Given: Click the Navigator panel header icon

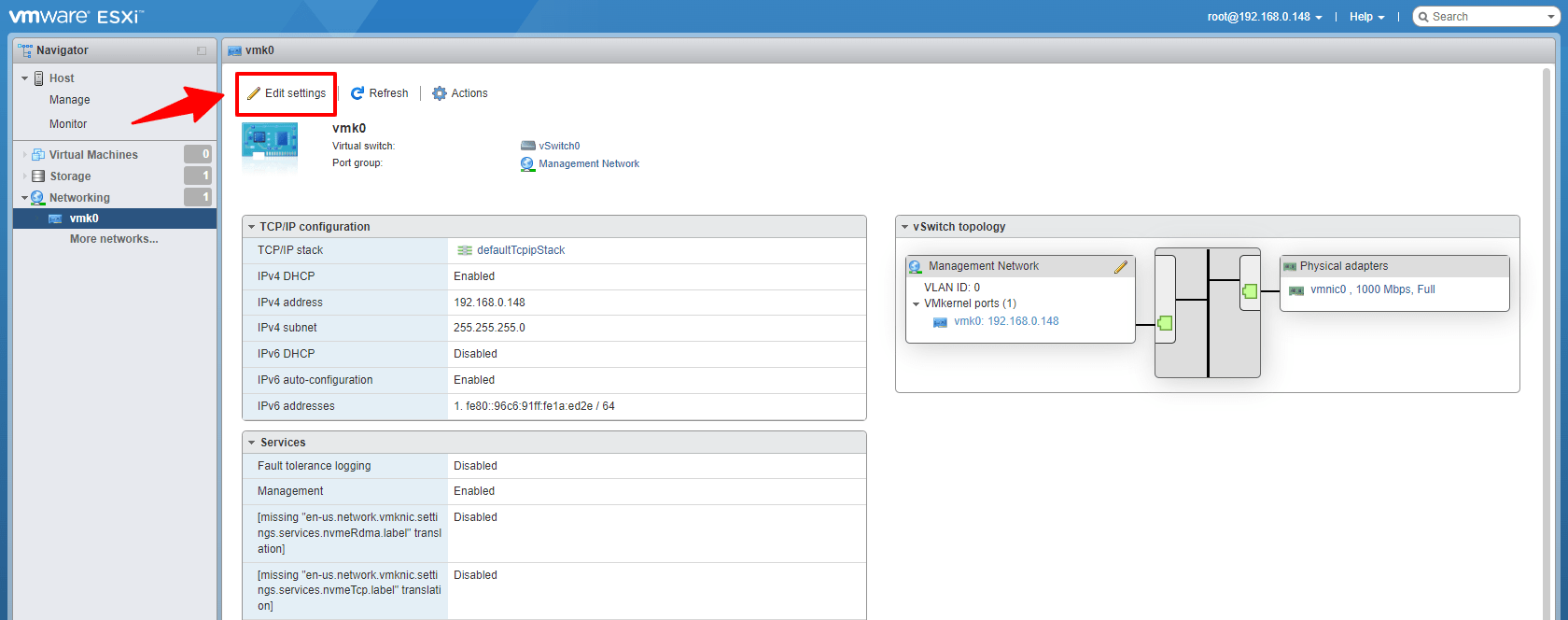Looking at the screenshot, I should pyautogui.click(x=25, y=50).
